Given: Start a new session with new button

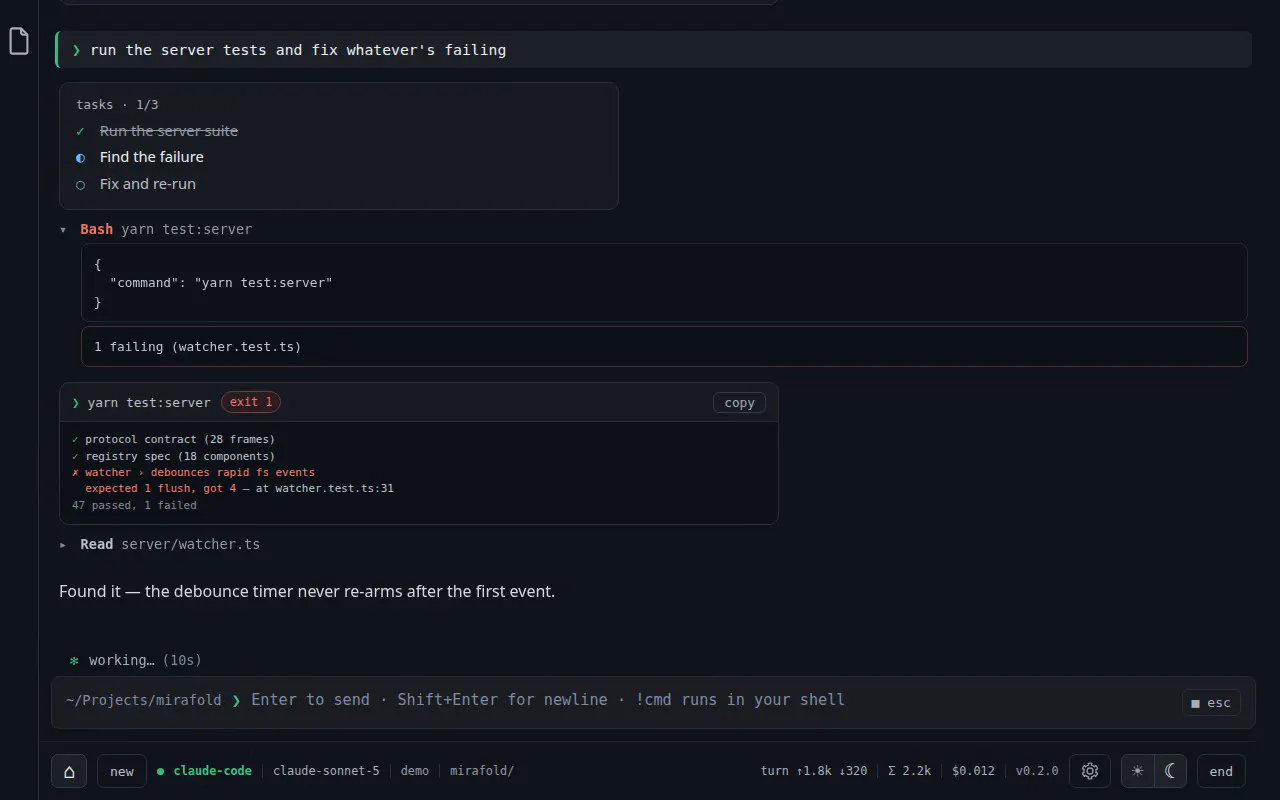Looking at the screenshot, I should click(x=122, y=771).
